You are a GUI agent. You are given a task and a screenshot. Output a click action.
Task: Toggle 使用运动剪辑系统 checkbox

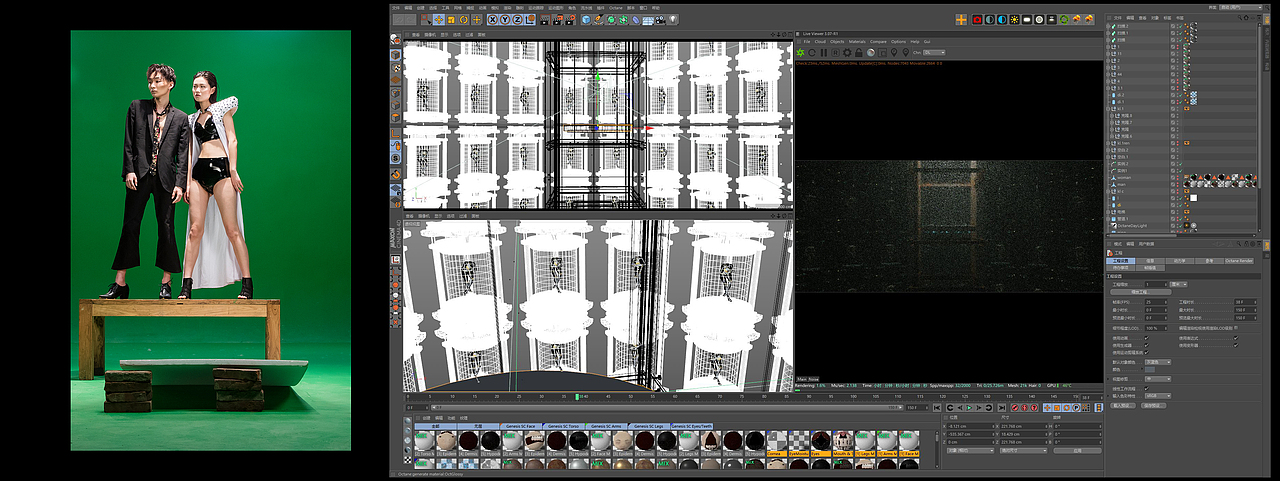[1147, 352]
